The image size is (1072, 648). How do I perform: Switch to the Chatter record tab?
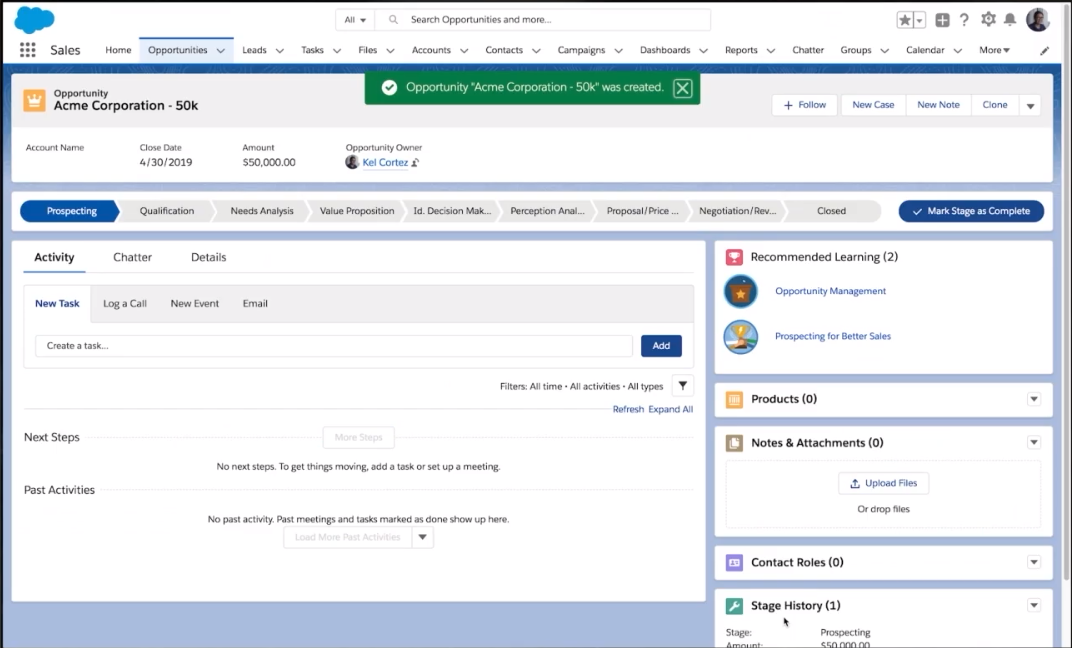click(x=133, y=257)
